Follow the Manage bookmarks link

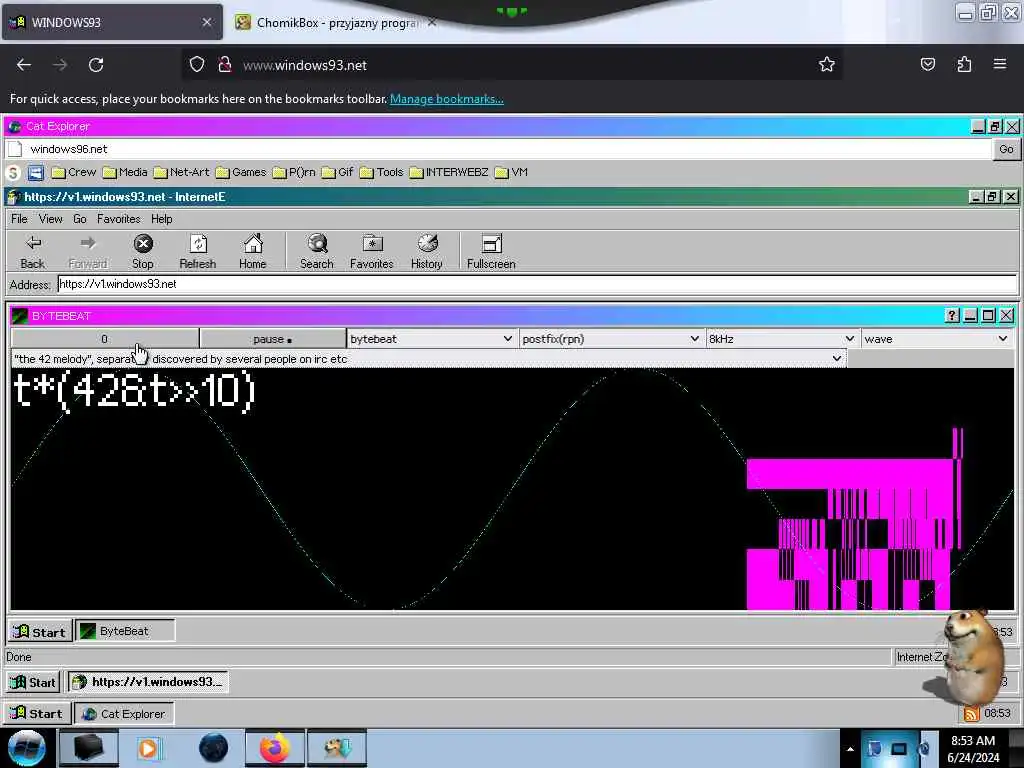click(x=447, y=99)
